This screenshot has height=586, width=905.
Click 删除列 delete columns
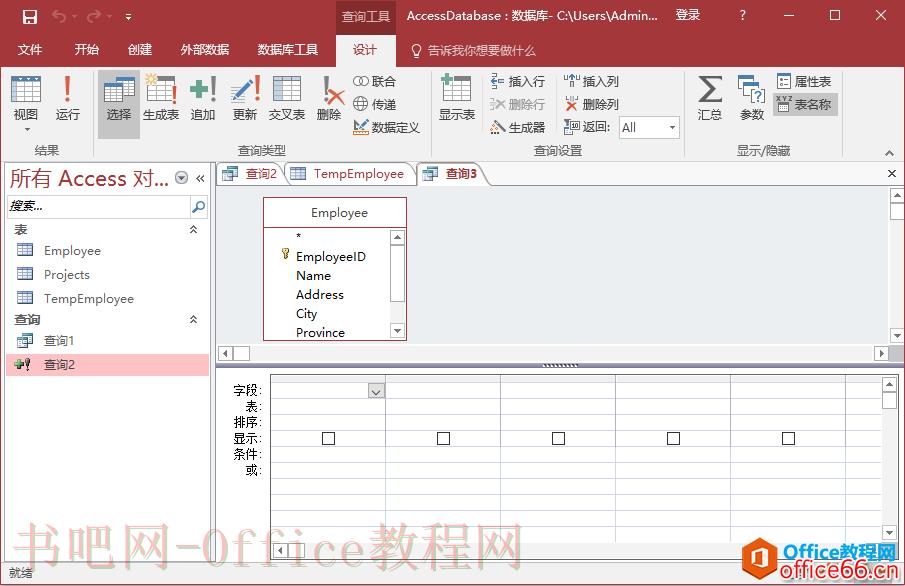coord(592,104)
